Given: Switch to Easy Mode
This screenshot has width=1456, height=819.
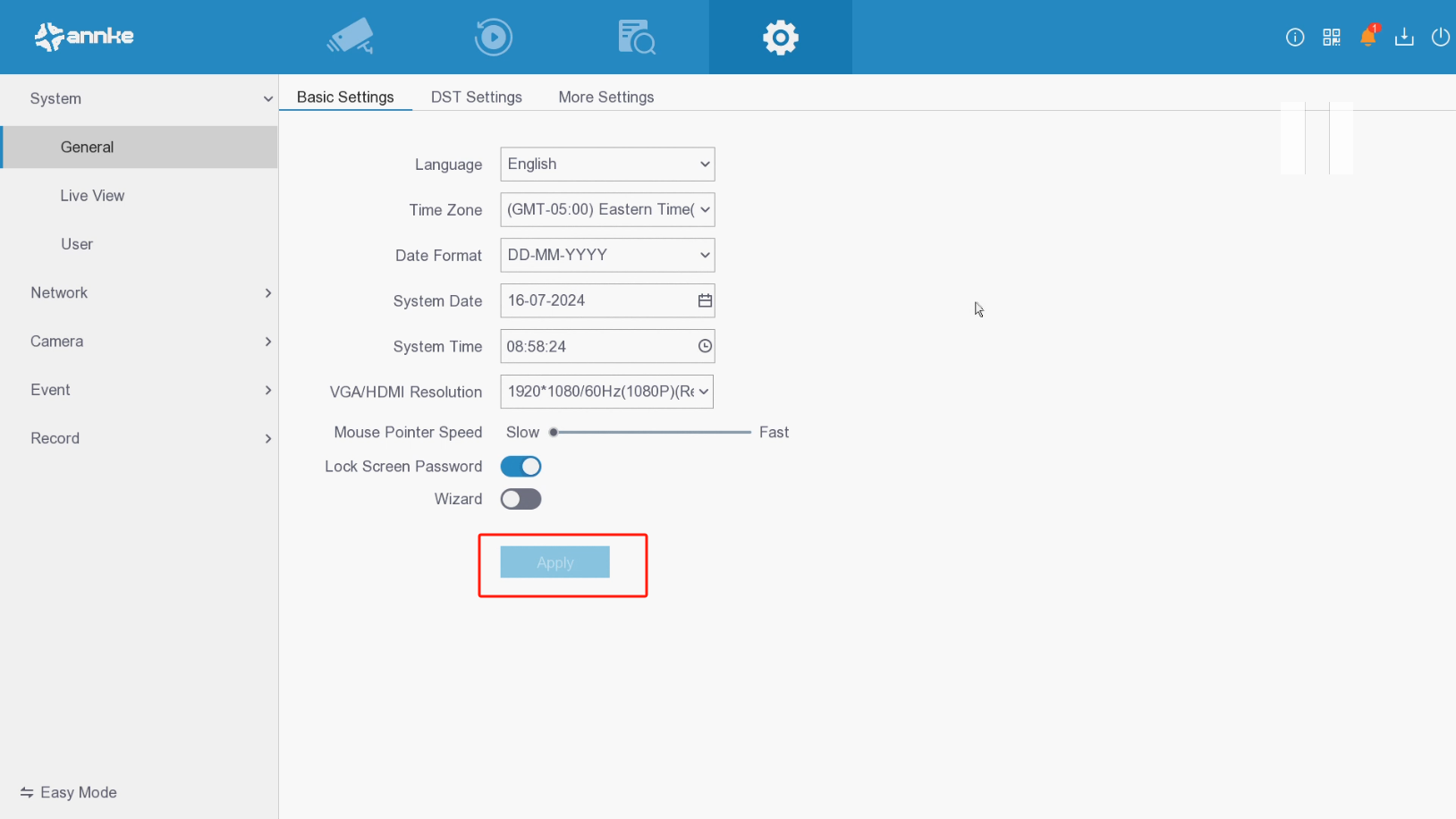Looking at the screenshot, I should tap(69, 792).
